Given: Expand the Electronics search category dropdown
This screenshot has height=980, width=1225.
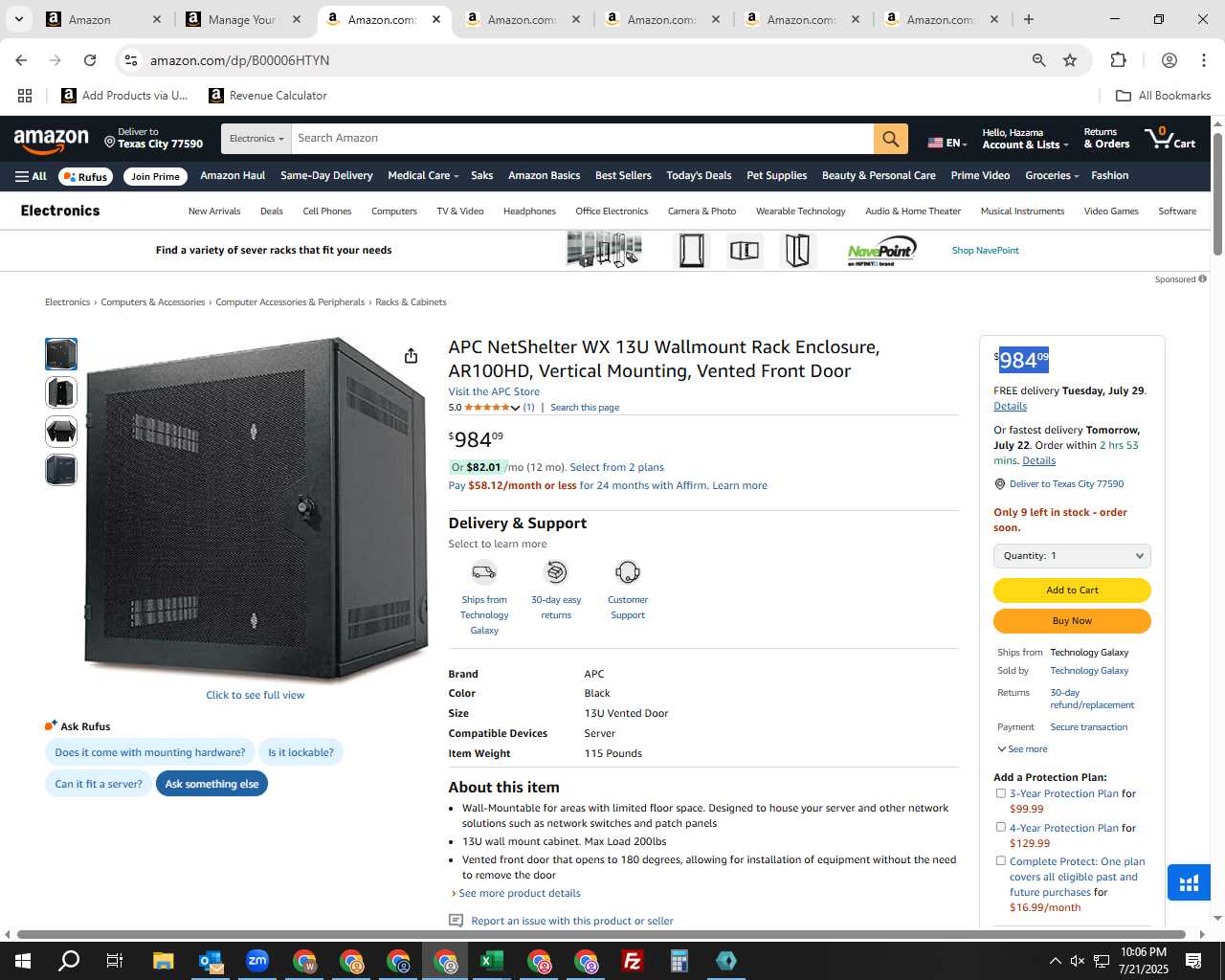Looking at the screenshot, I should pyautogui.click(x=256, y=139).
